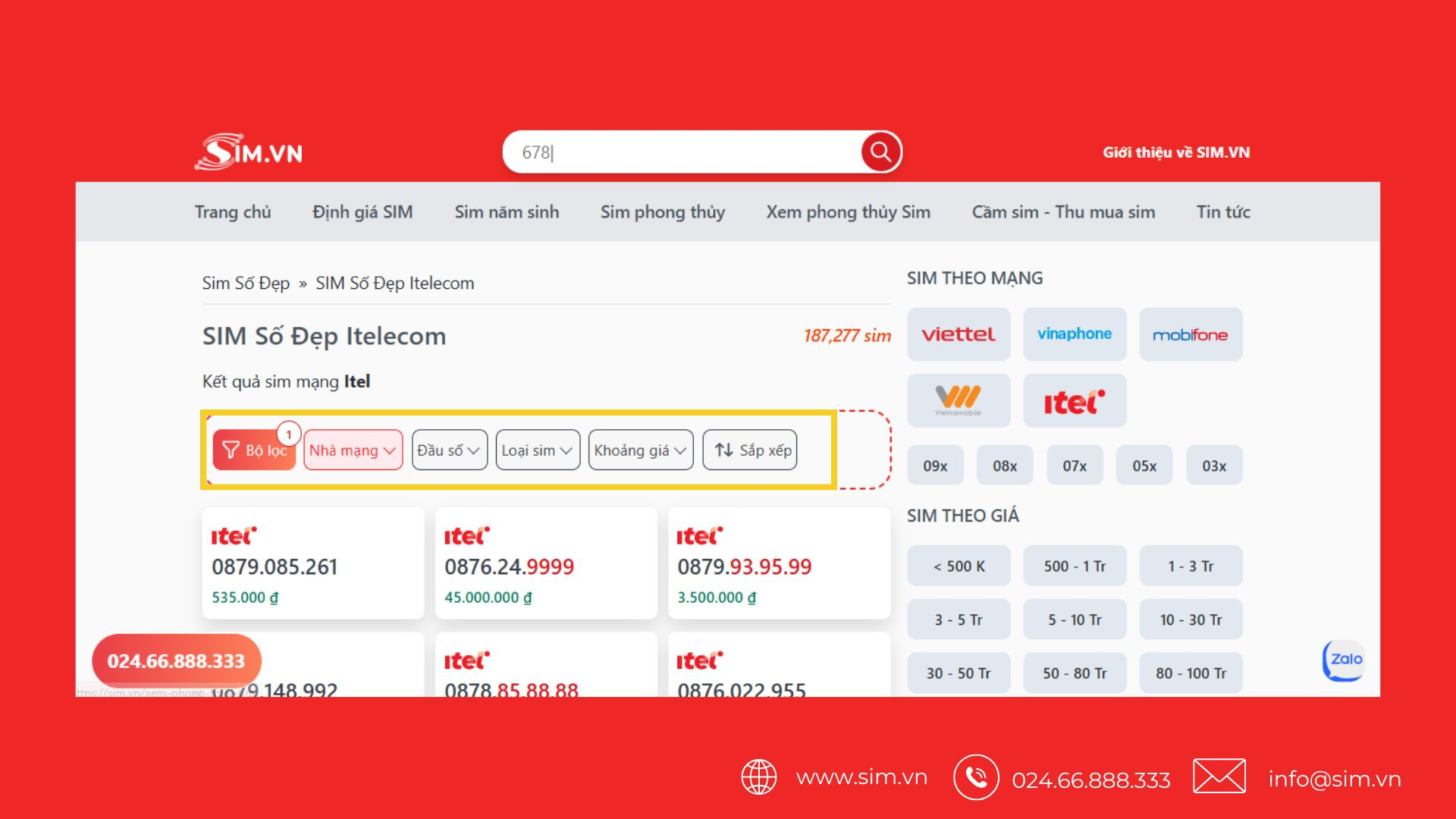Filter by 07x prefix

click(1075, 466)
